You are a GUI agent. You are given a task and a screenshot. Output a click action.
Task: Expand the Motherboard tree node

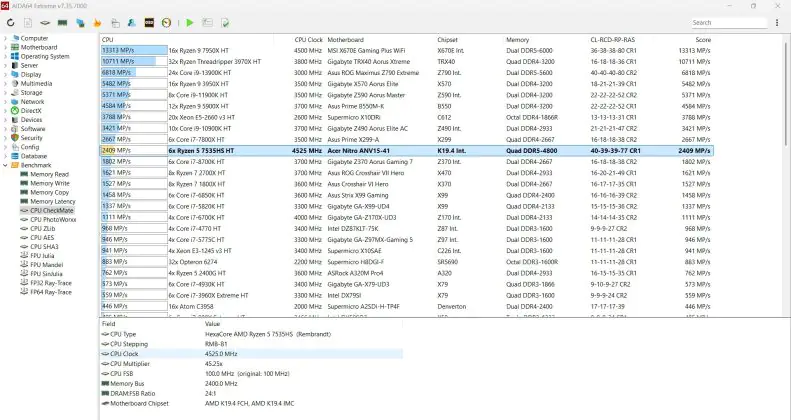pyautogui.click(x=6, y=47)
